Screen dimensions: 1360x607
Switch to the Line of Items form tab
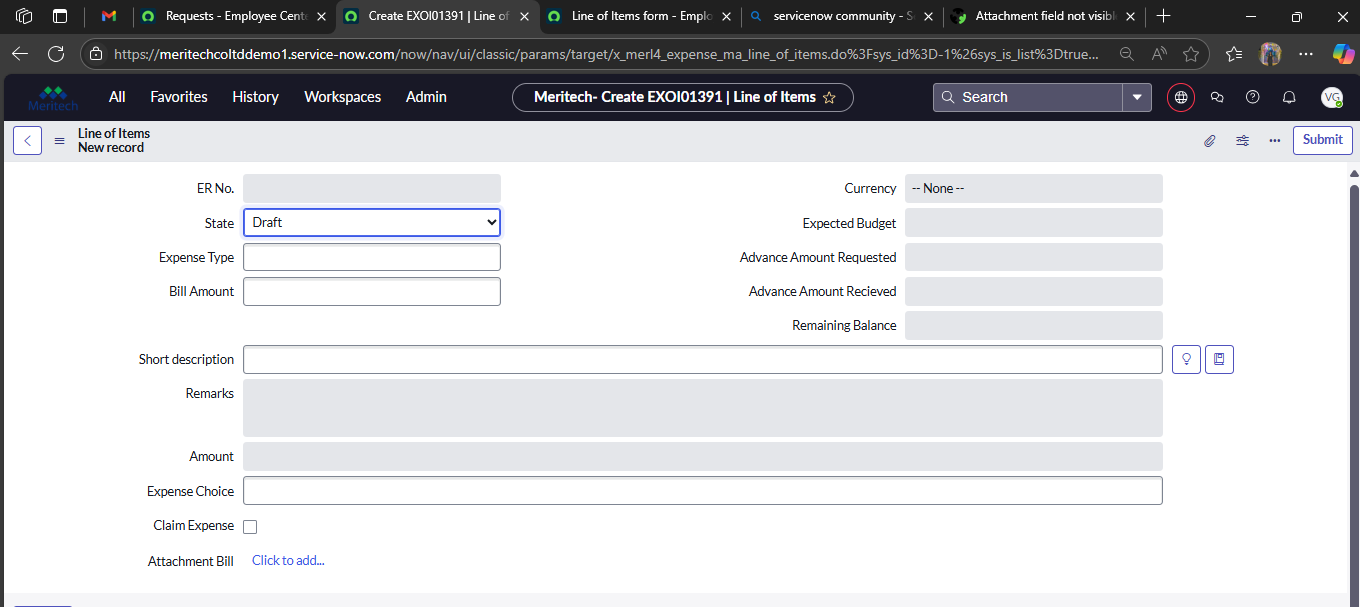[640, 16]
